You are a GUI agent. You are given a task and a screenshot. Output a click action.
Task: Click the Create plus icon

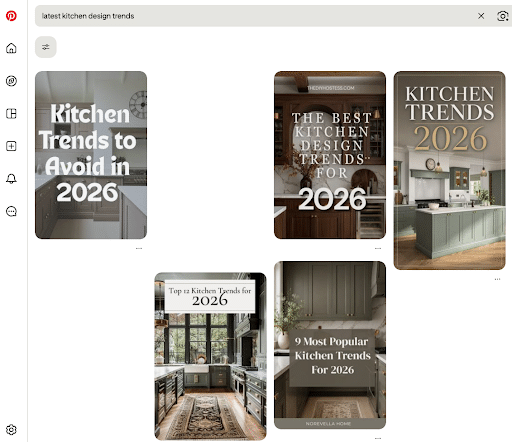[x=11, y=146]
